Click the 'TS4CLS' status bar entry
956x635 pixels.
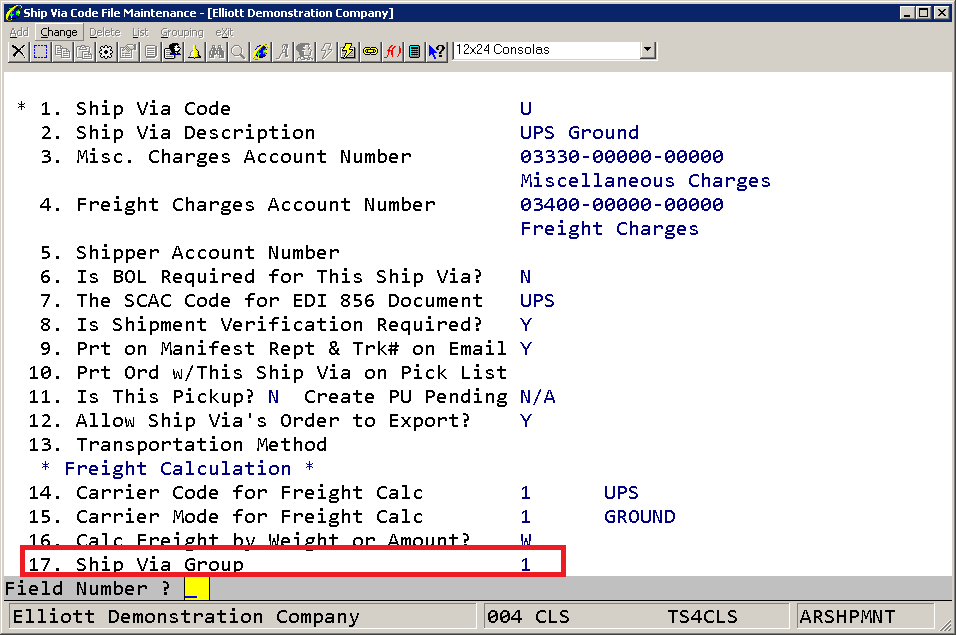[x=702, y=617]
